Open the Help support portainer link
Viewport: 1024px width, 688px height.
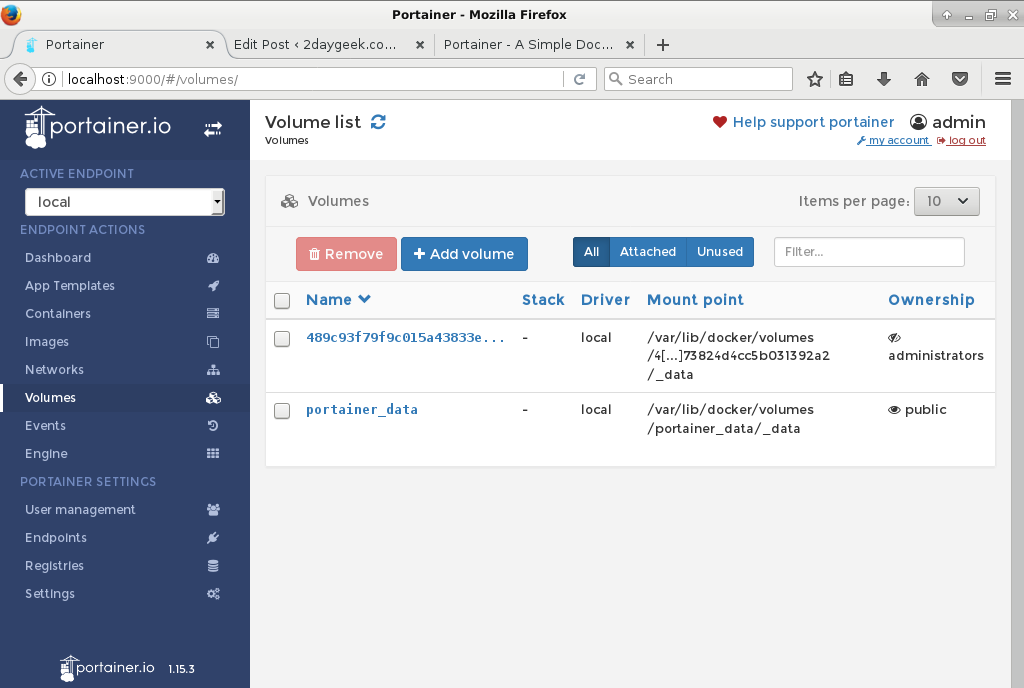click(x=813, y=122)
